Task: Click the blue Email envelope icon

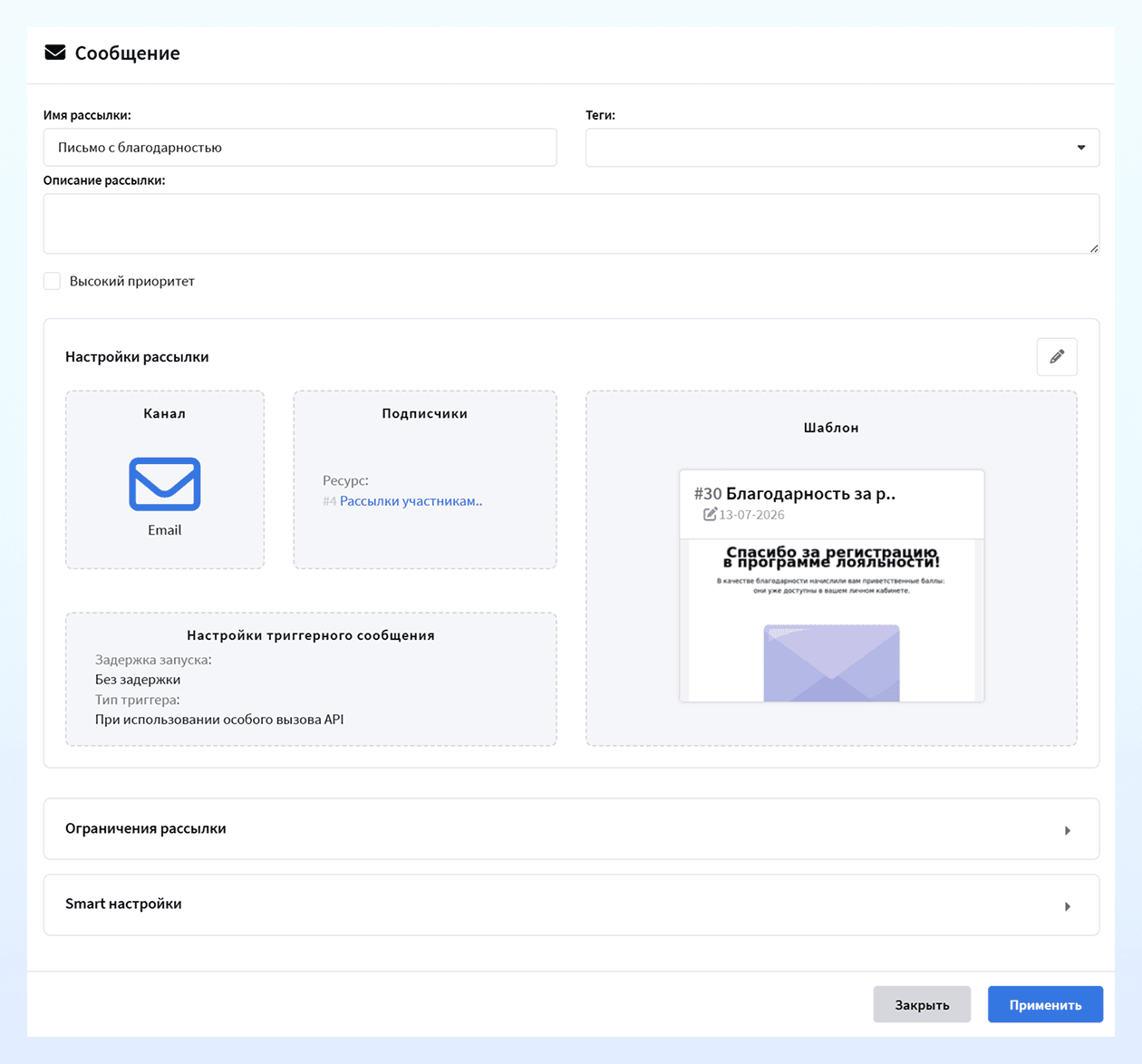Action: pyautogui.click(x=165, y=484)
